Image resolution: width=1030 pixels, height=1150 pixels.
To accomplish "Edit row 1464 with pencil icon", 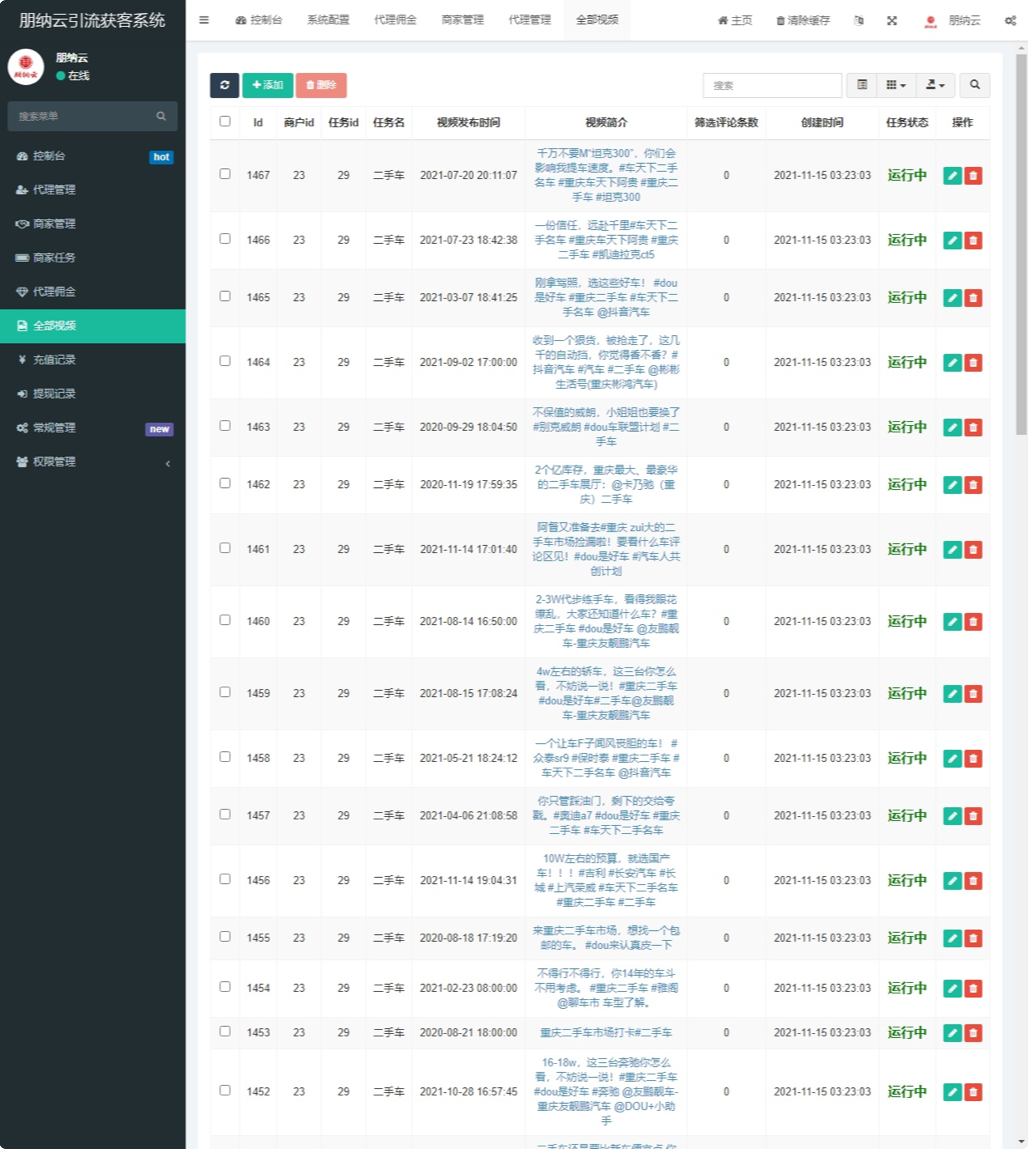I will point(952,362).
